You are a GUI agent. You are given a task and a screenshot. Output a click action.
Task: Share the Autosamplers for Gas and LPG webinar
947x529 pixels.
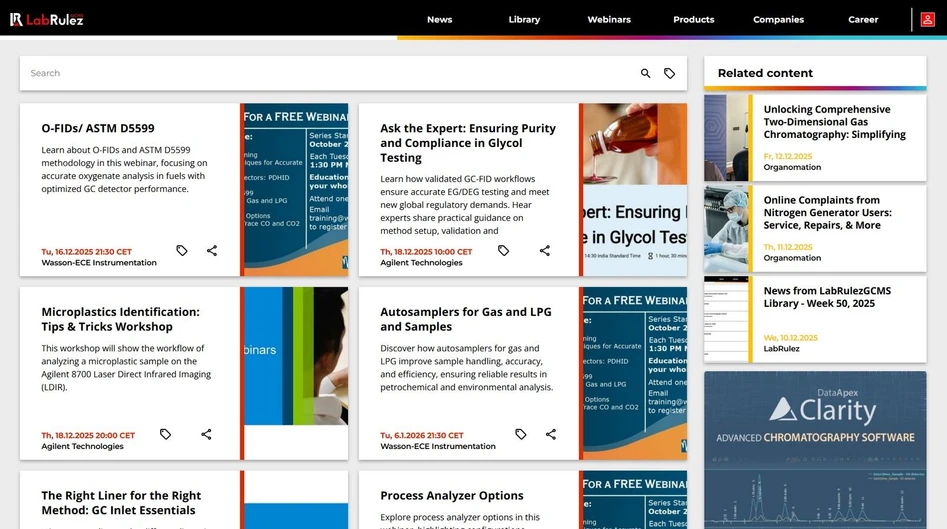pyautogui.click(x=551, y=434)
